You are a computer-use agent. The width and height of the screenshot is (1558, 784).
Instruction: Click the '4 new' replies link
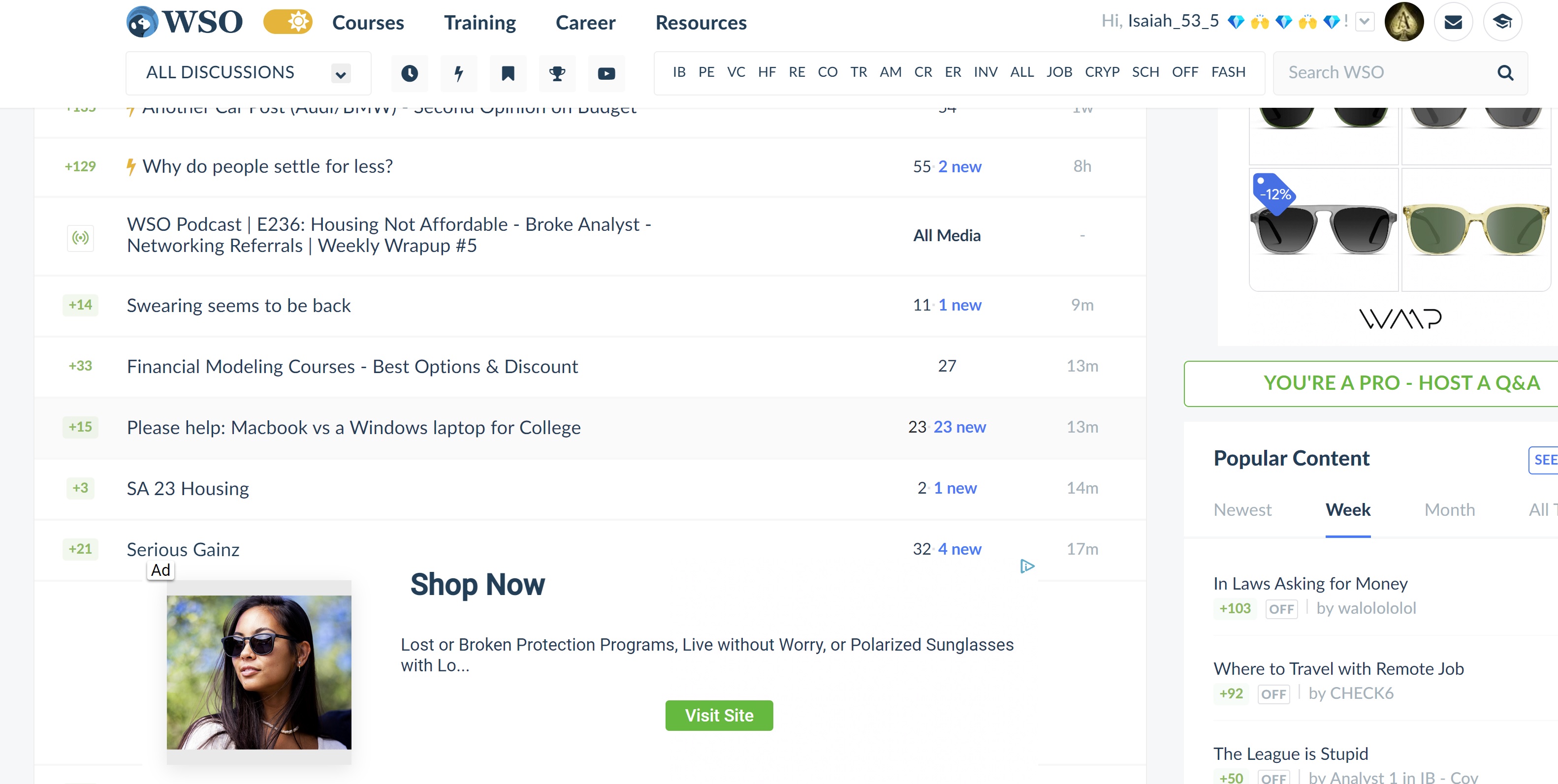click(959, 549)
